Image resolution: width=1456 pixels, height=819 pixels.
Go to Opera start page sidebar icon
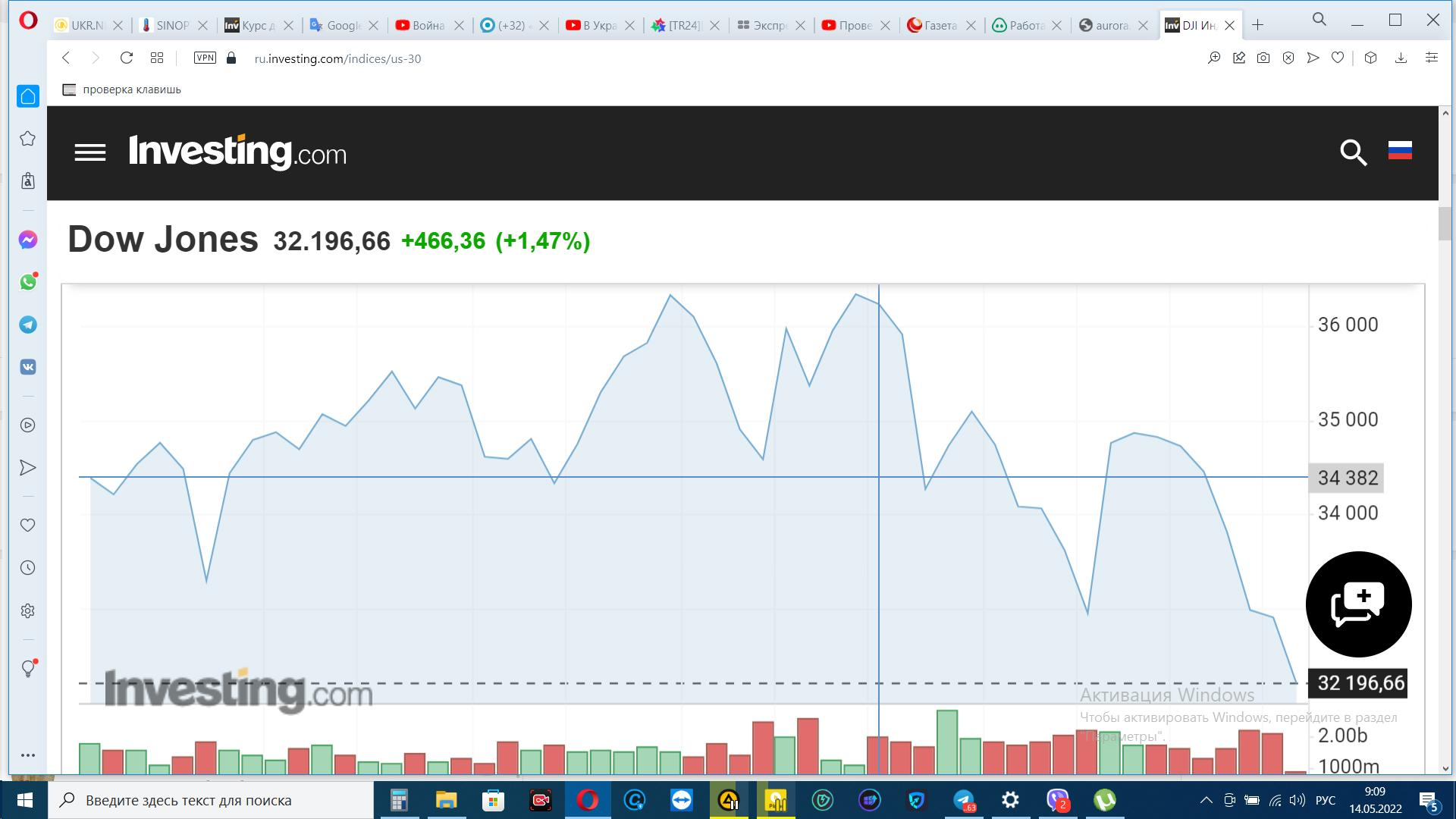pyautogui.click(x=28, y=96)
